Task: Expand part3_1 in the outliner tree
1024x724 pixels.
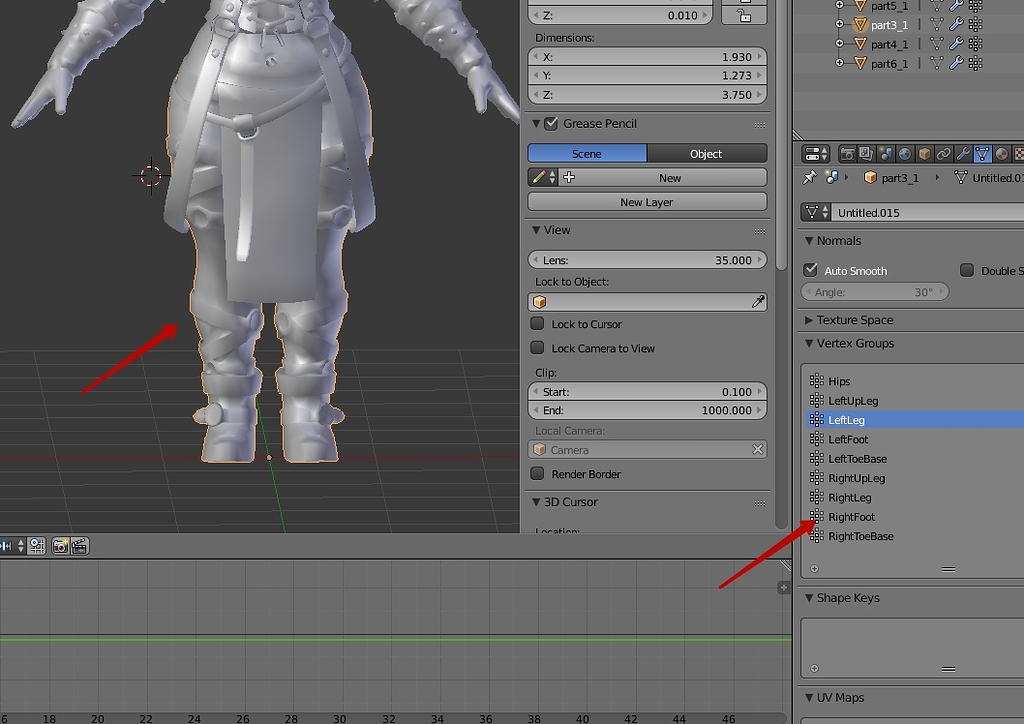Action: (x=840, y=25)
